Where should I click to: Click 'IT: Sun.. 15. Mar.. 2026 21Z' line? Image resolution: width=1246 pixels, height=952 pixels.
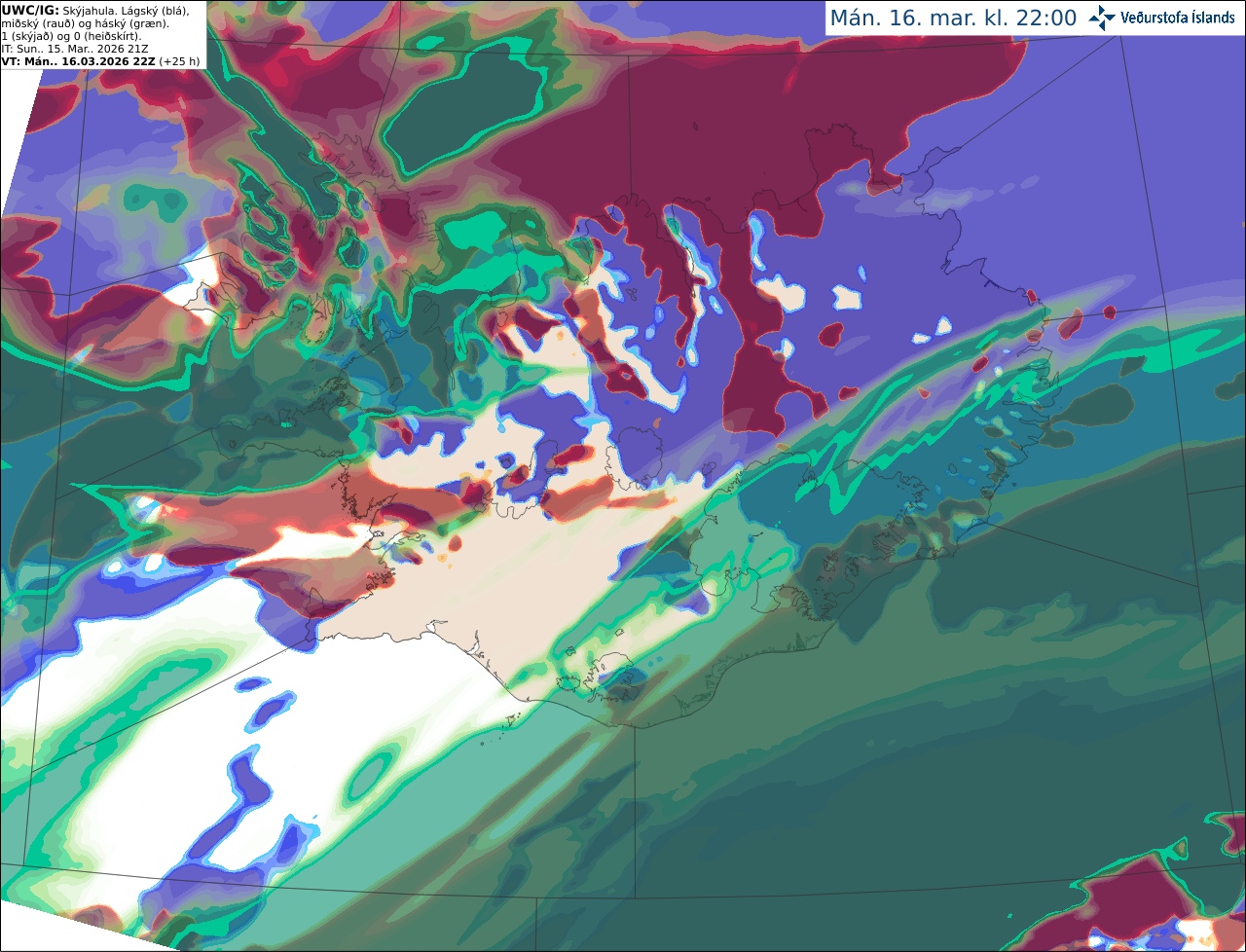[75, 48]
